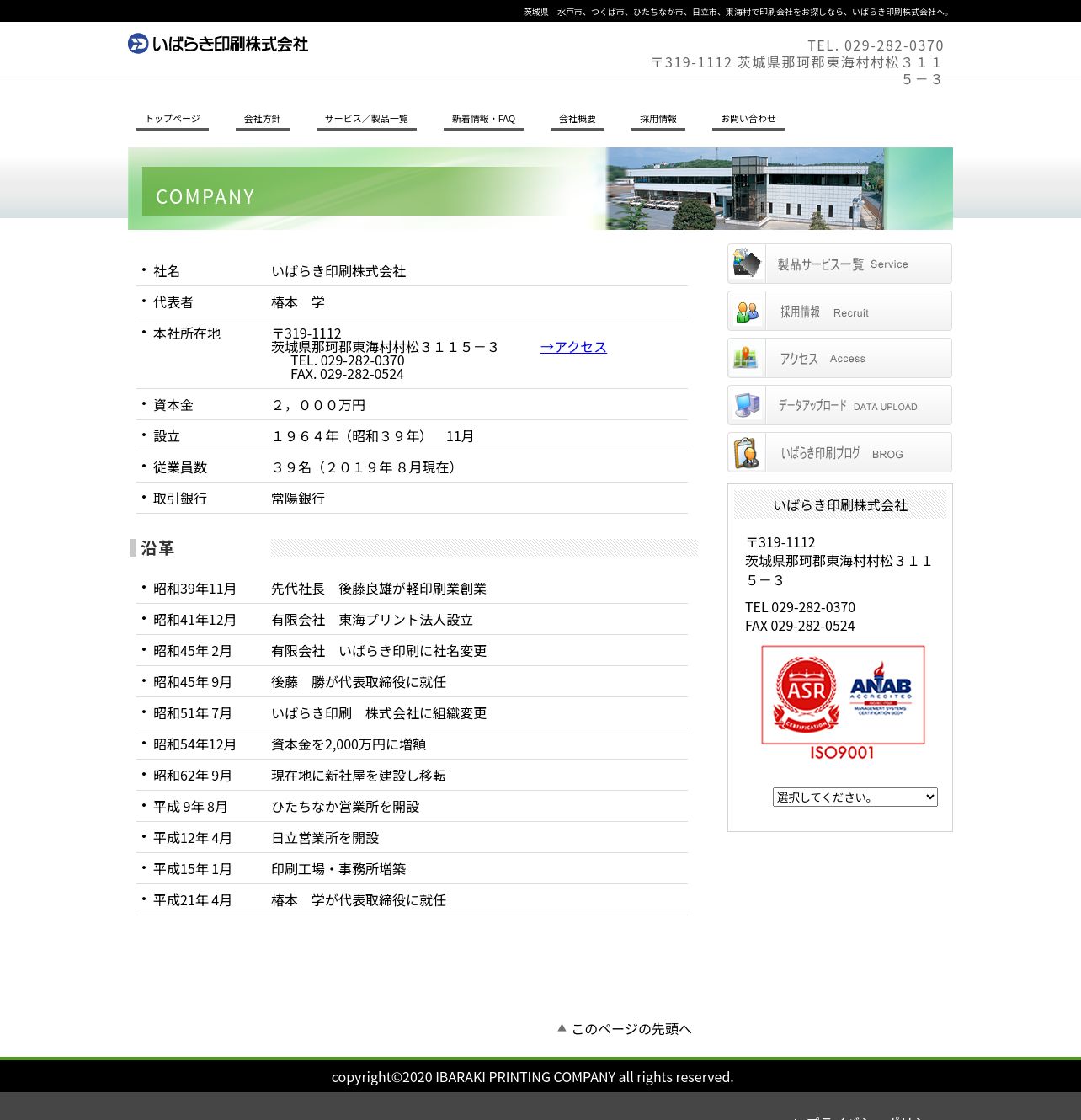
Task: Select the 常陽銀行 bank name
Action: click(298, 499)
